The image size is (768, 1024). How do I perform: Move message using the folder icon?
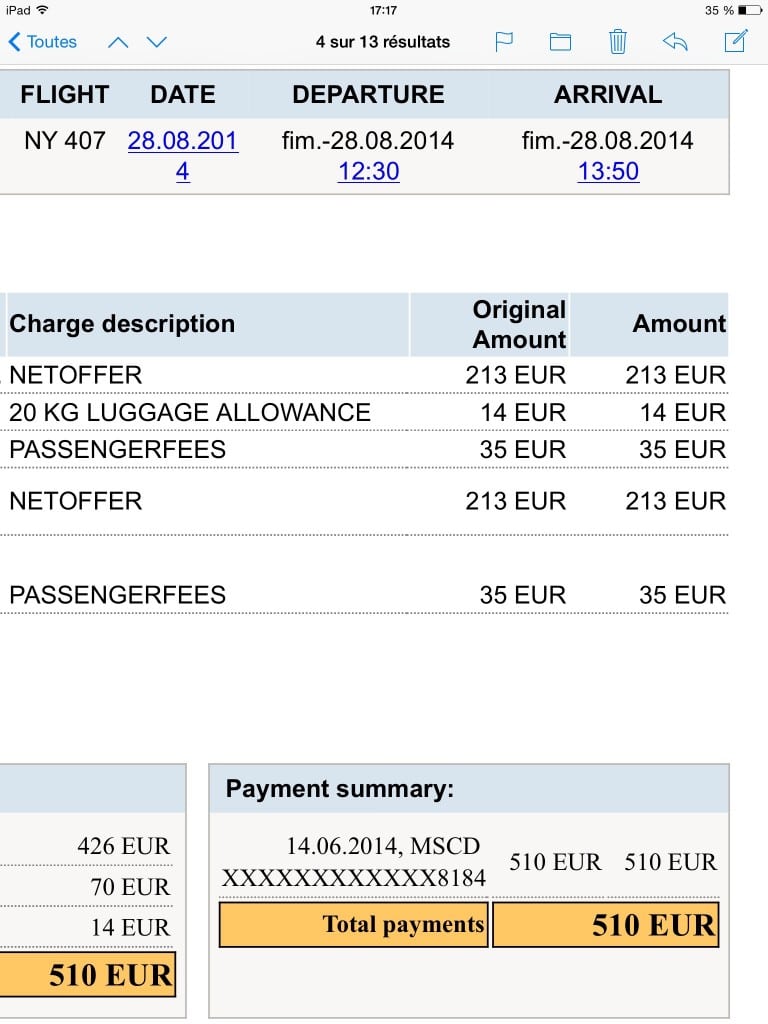[560, 42]
